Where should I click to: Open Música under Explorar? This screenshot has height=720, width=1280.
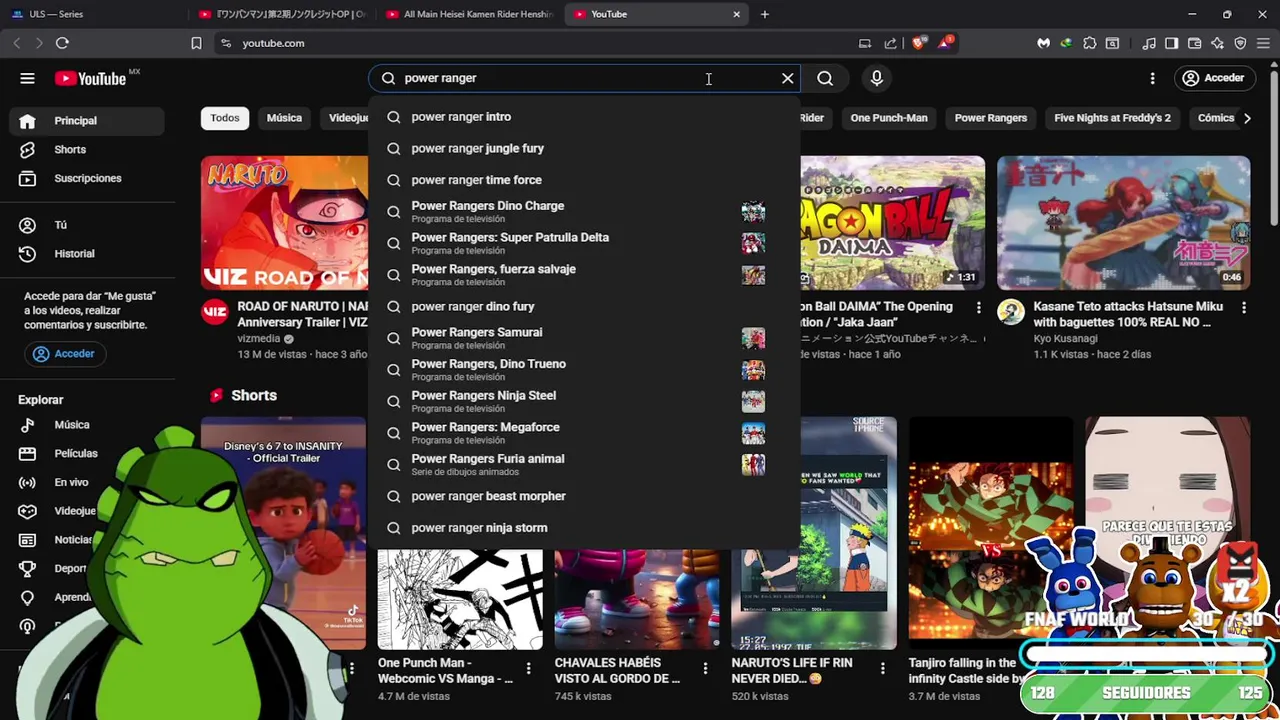tap(88, 425)
